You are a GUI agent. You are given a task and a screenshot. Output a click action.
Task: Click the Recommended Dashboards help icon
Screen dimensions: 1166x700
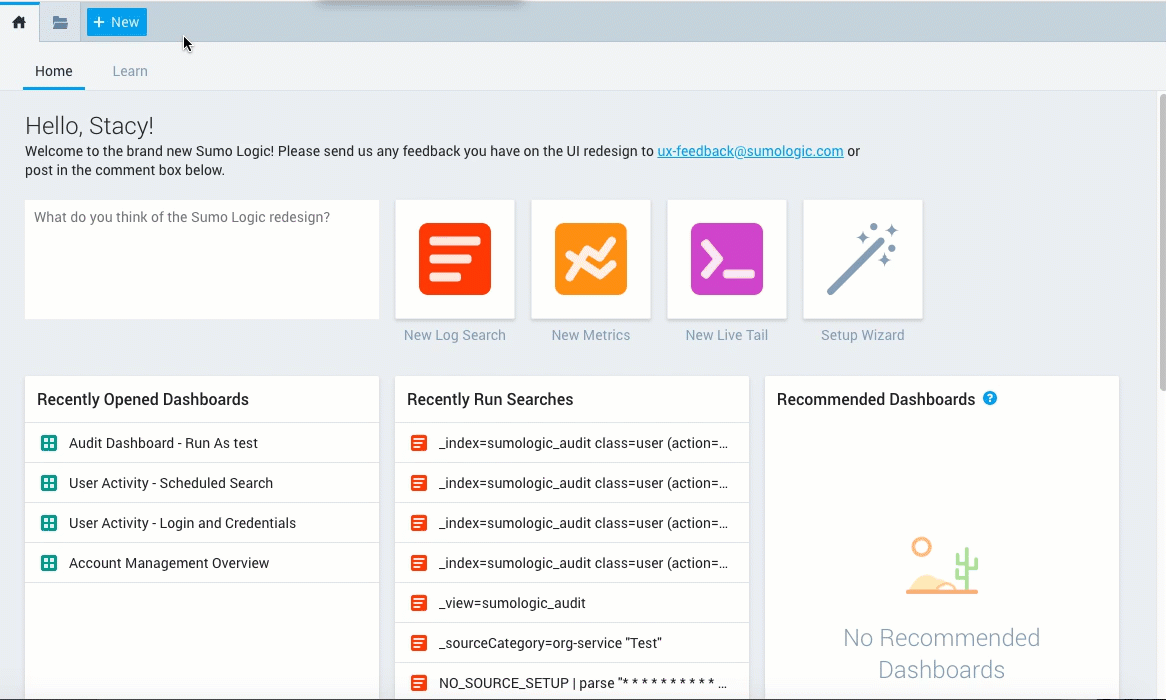coord(990,398)
